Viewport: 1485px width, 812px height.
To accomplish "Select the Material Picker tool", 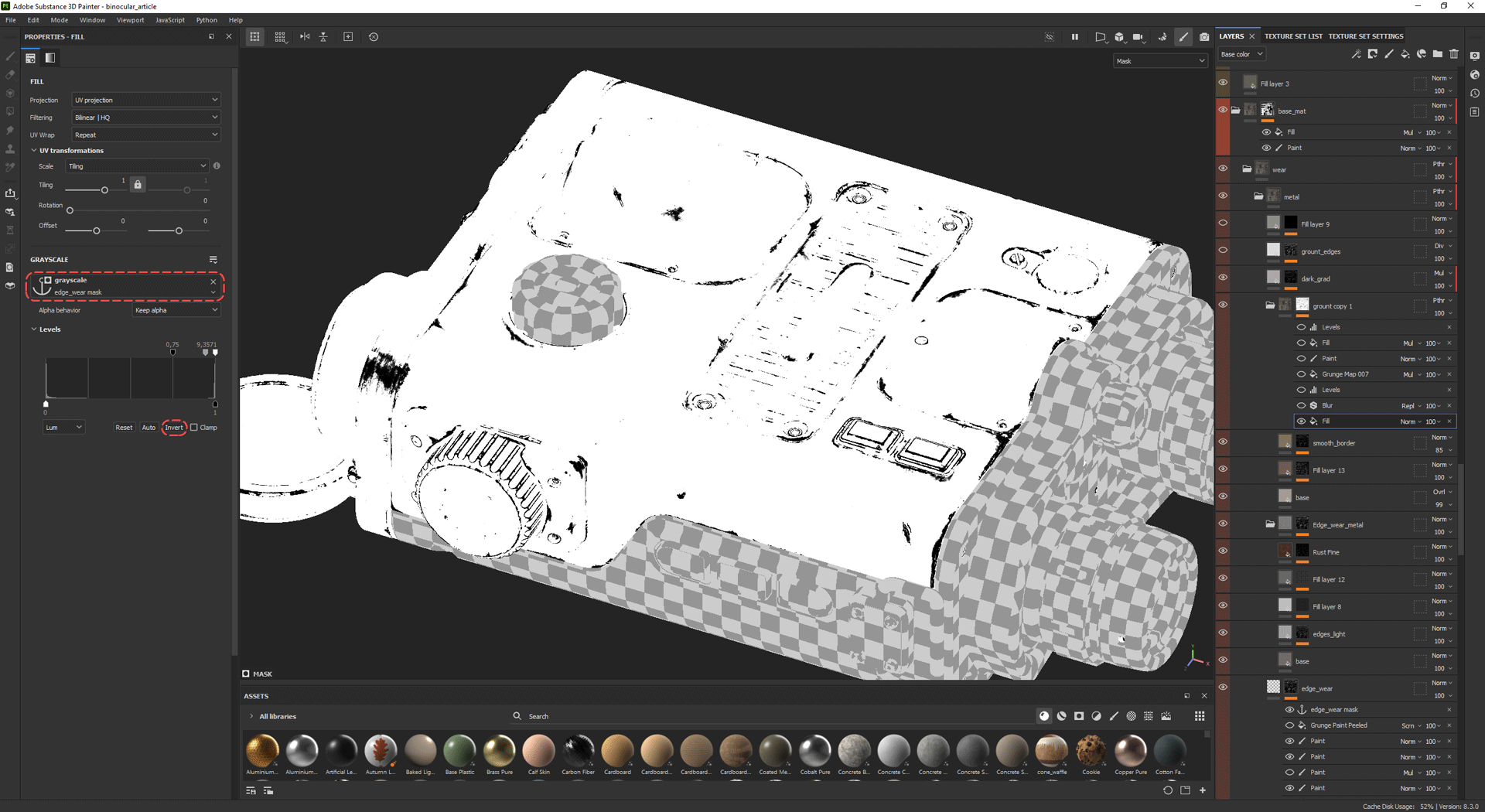I will [10, 167].
